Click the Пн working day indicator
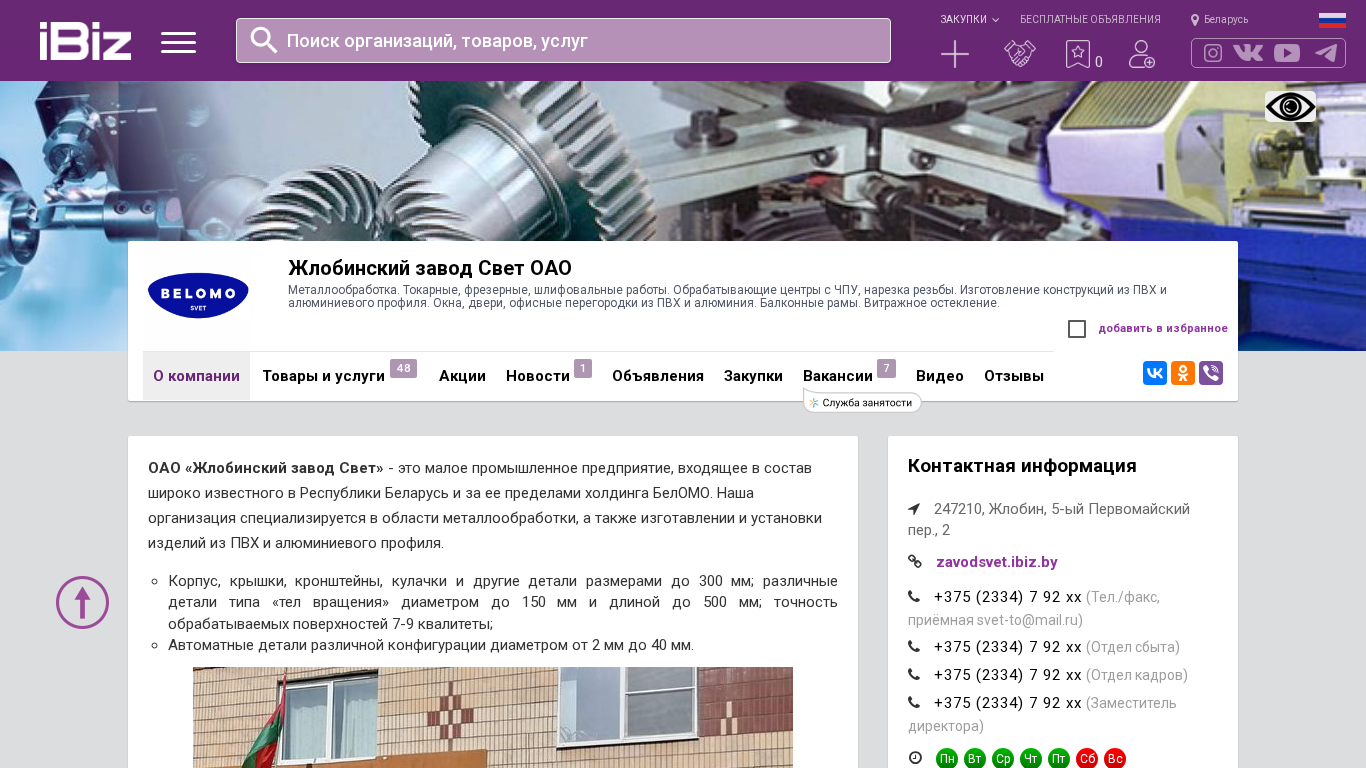 947,759
